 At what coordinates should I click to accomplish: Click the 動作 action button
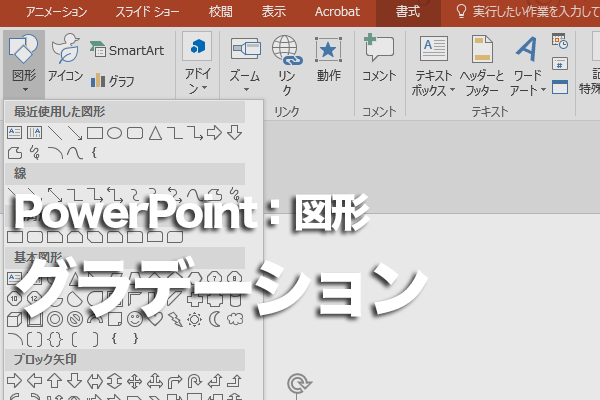(328, 59)
